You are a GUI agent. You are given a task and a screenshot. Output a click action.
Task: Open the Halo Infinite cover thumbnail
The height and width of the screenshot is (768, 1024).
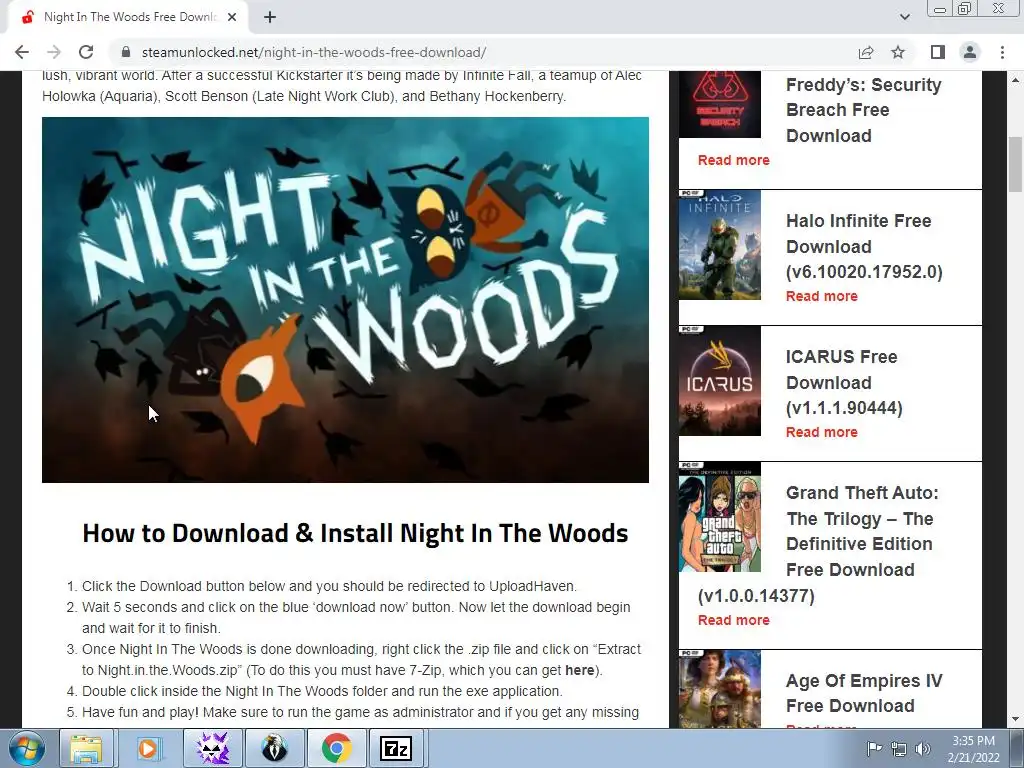pyautogui.click(x=720, y=245)
